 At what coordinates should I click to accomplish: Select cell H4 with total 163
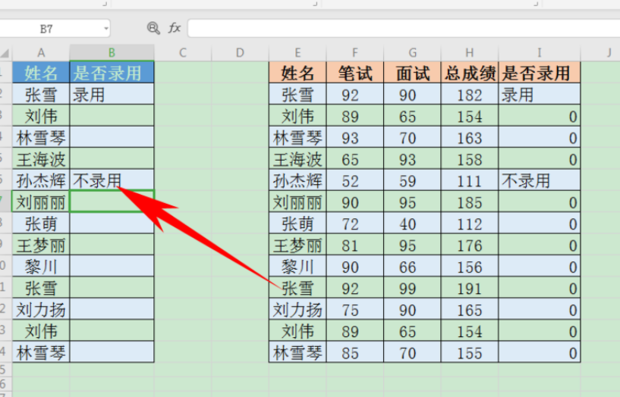coord(469,137)
